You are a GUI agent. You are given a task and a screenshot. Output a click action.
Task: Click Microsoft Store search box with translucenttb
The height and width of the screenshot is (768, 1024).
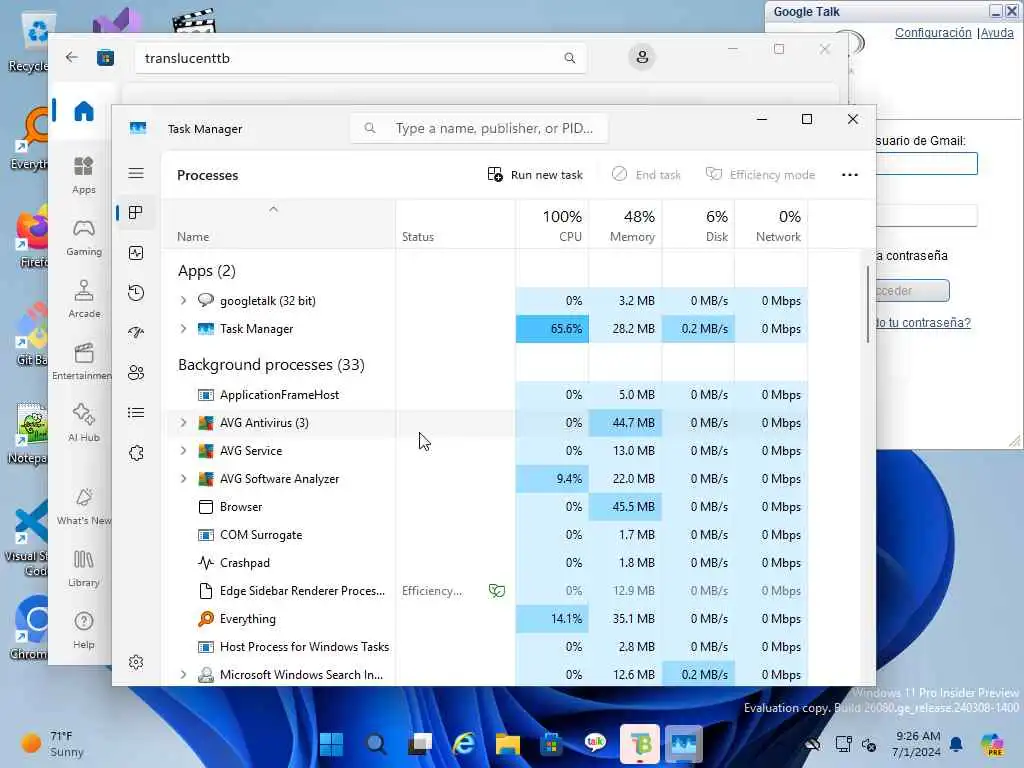point(360,58)
